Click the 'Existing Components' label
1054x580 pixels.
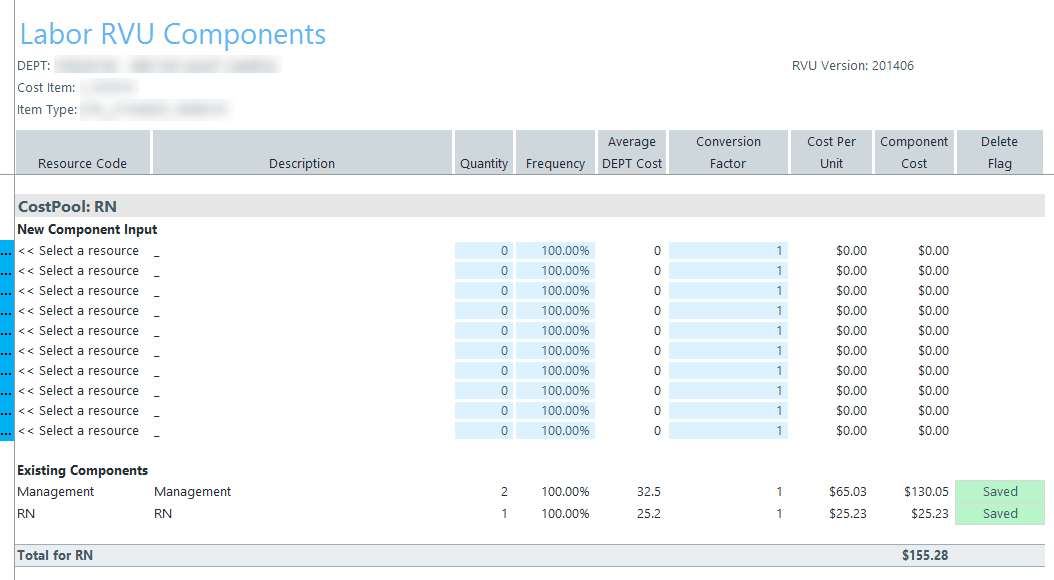(x=83, y=470)
